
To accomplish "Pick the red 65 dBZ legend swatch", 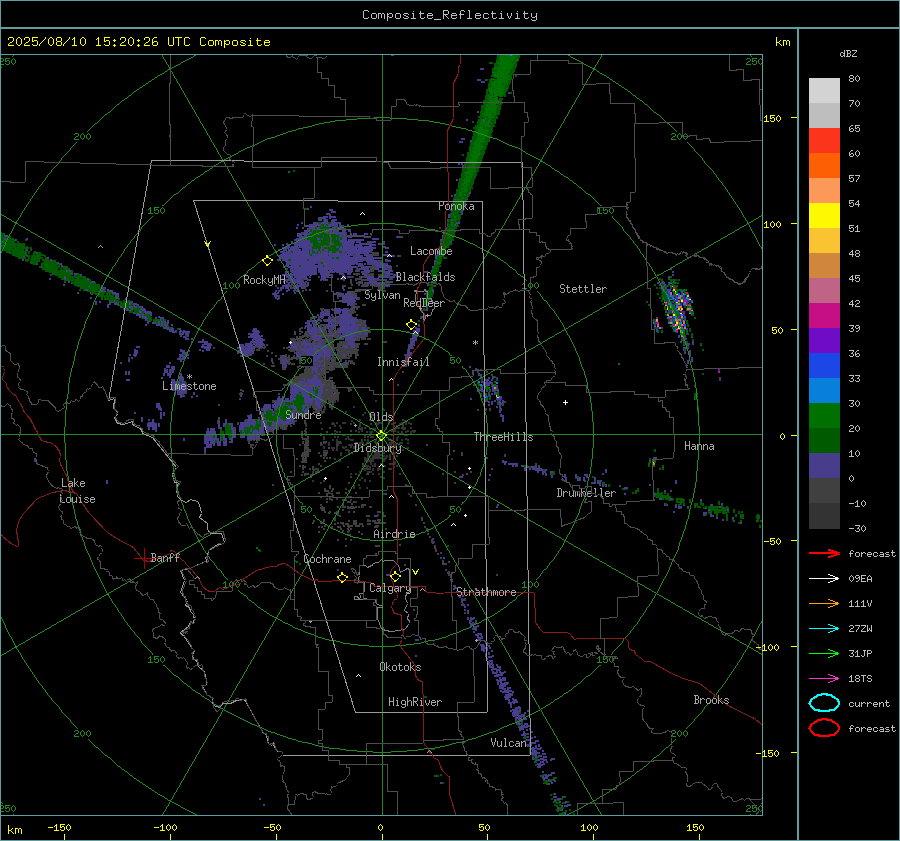I will [x=824, y=141].
